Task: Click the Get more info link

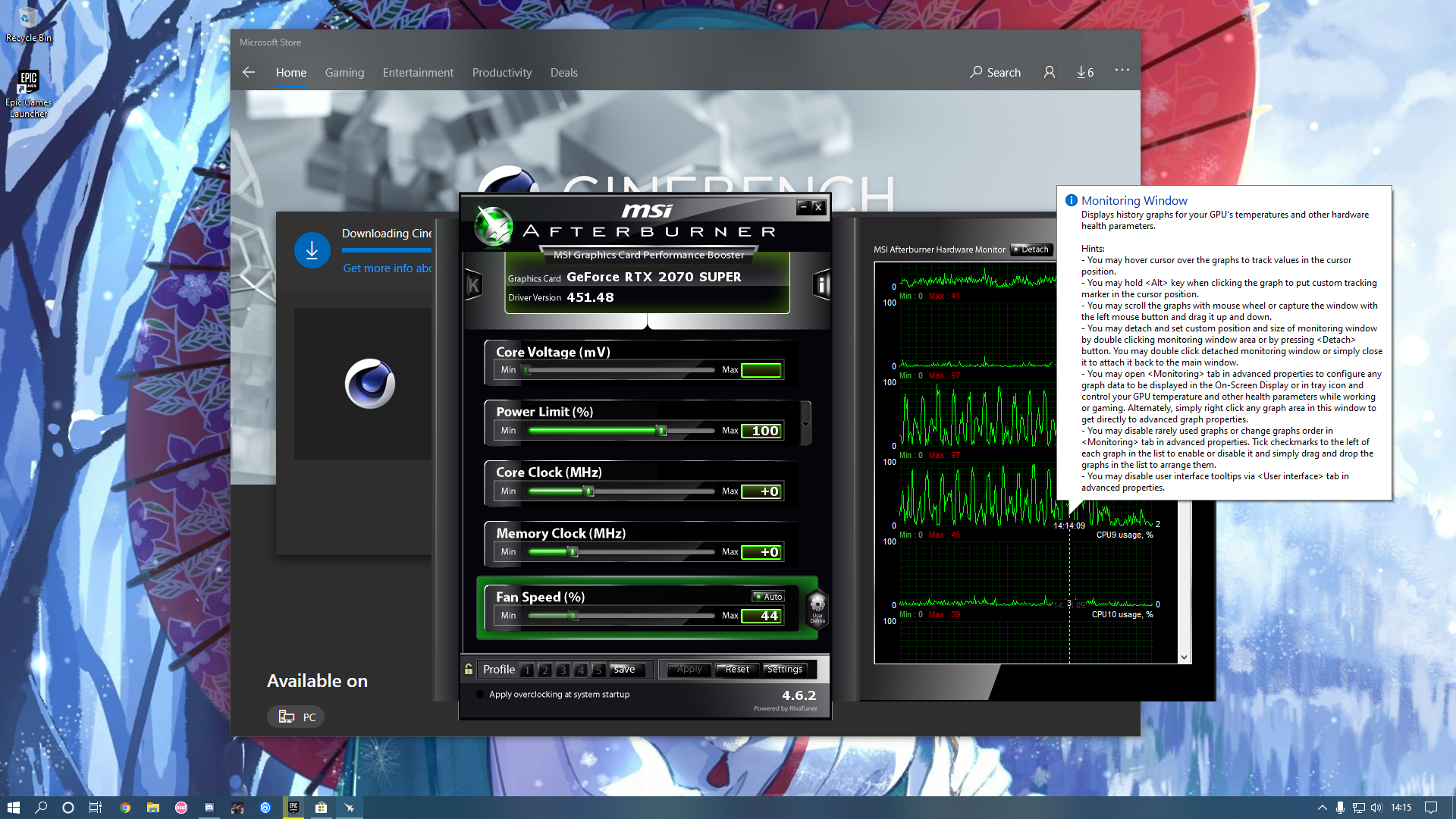Action: coord(388,268)
